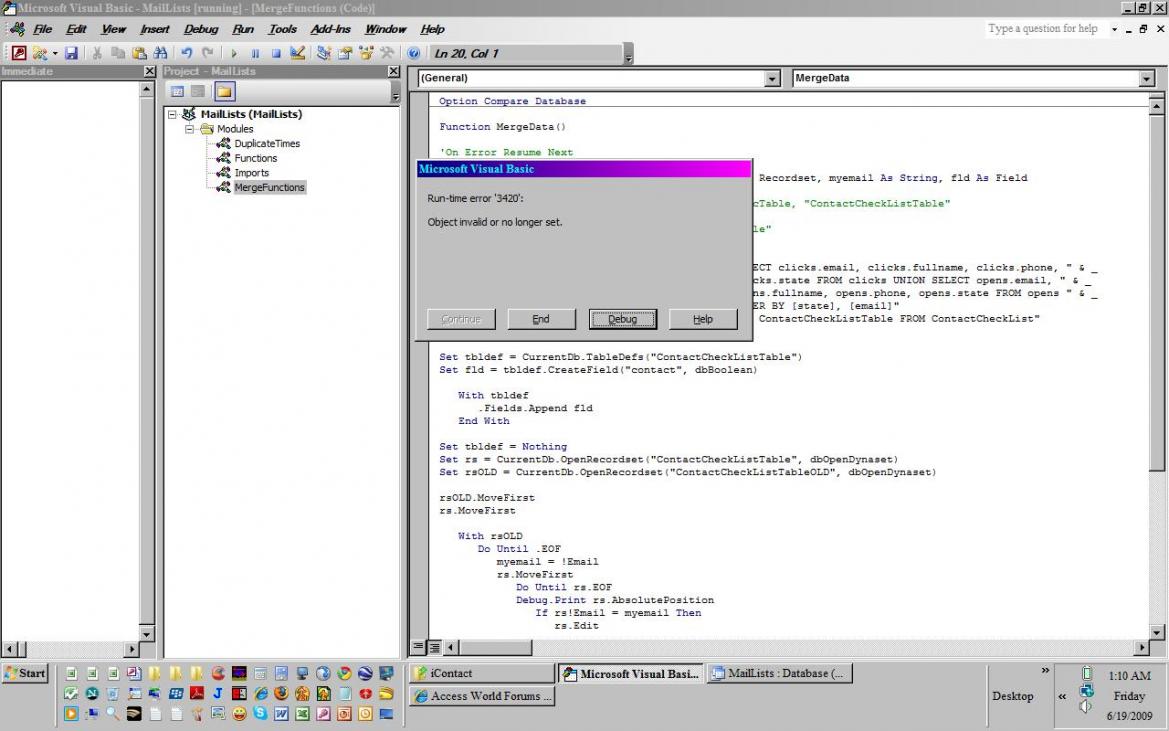Toggle Design Mode in the toolbar
The width and height of the screenshot is (1169, 731).
click(x=297, y=53)
